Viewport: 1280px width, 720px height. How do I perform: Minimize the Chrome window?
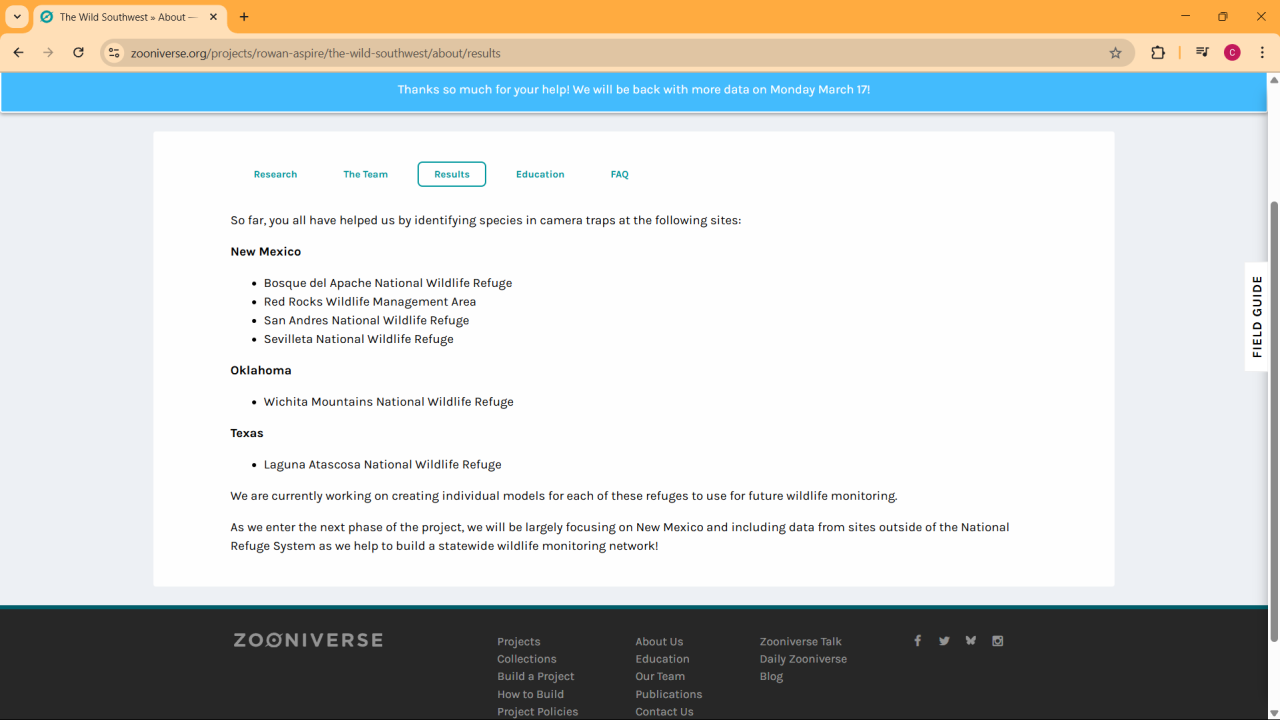[1186, 16]
